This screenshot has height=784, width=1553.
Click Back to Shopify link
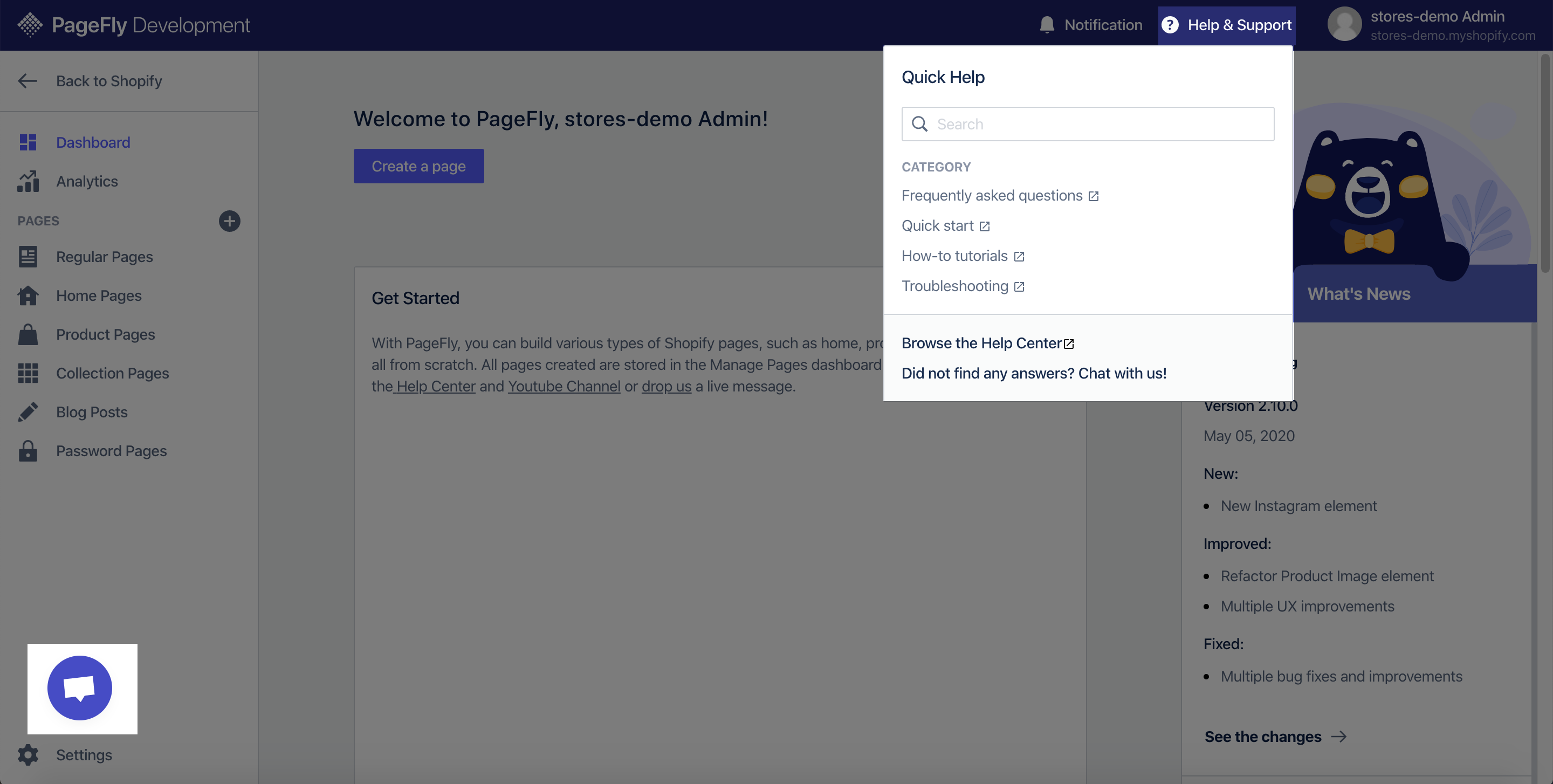(x=108, y=81)
